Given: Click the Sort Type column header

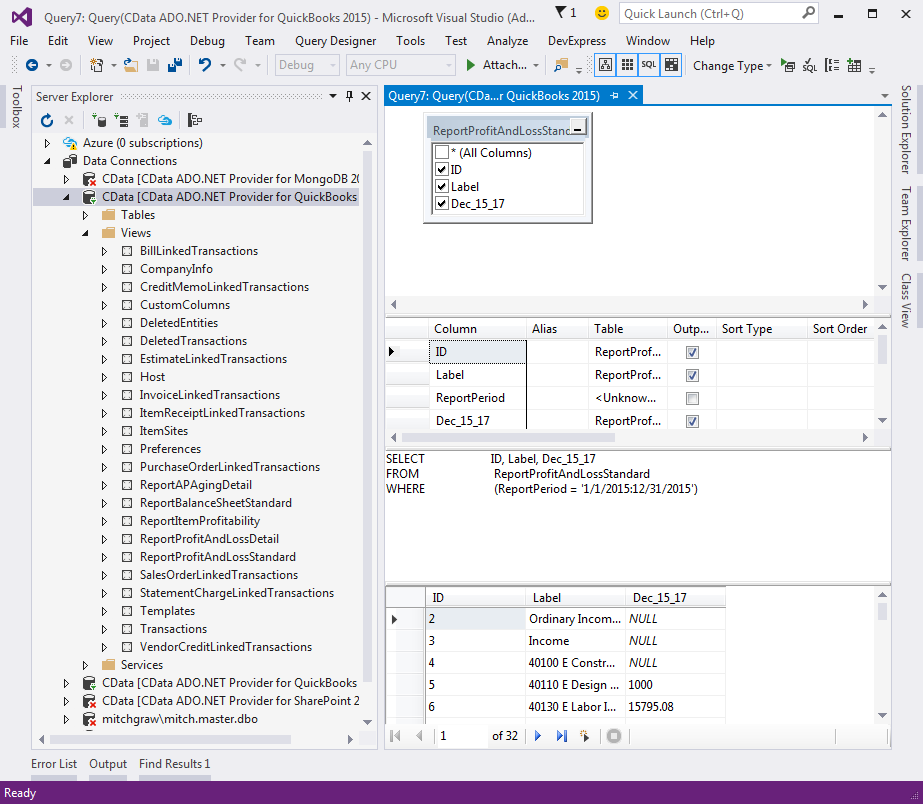Looking at the screenshot, I should 761,329.
